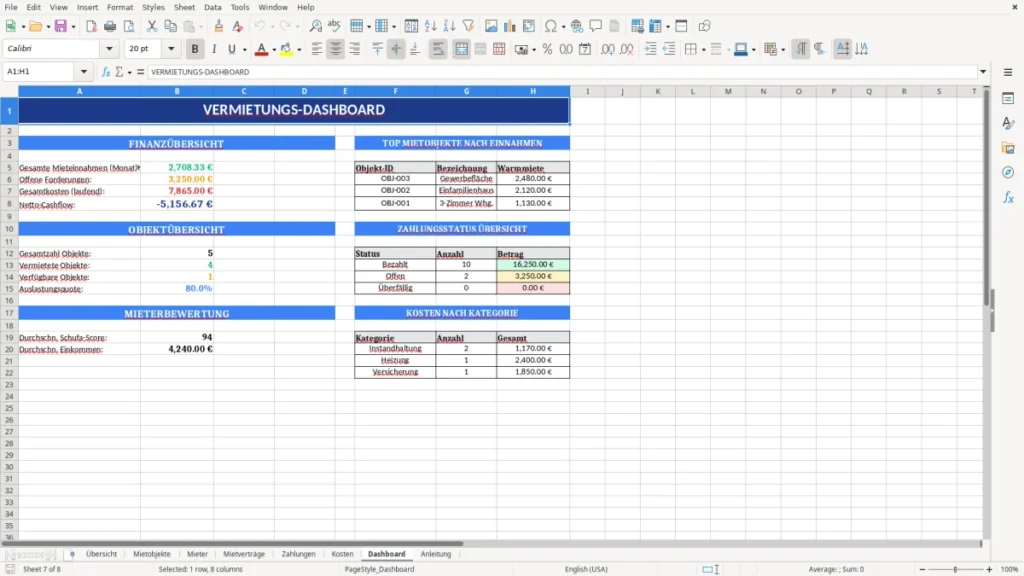
Task: Toggle Wrap Text button
Action: (438, 49)
